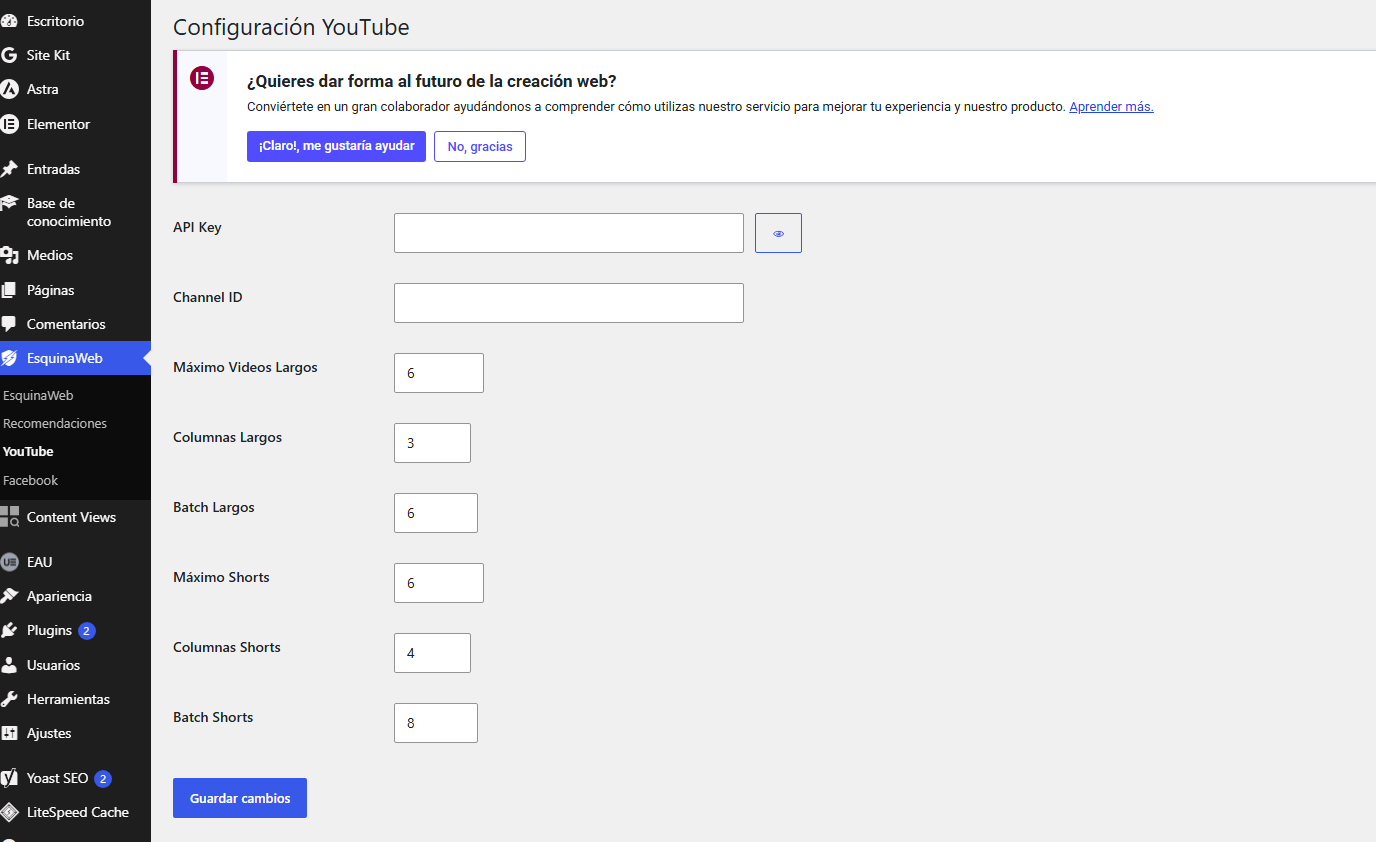Click the Columnas Largos number field

click(x=432, y=443)
